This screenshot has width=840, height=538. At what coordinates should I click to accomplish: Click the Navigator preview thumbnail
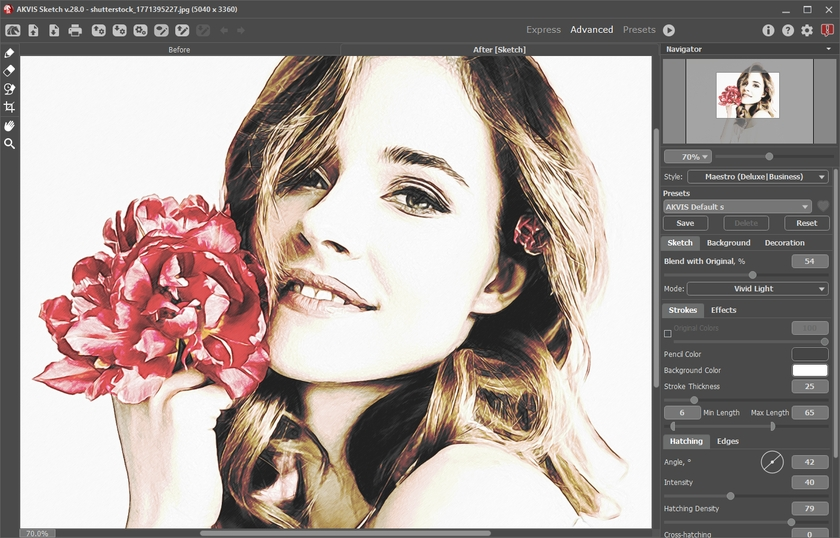coord(746,96)
